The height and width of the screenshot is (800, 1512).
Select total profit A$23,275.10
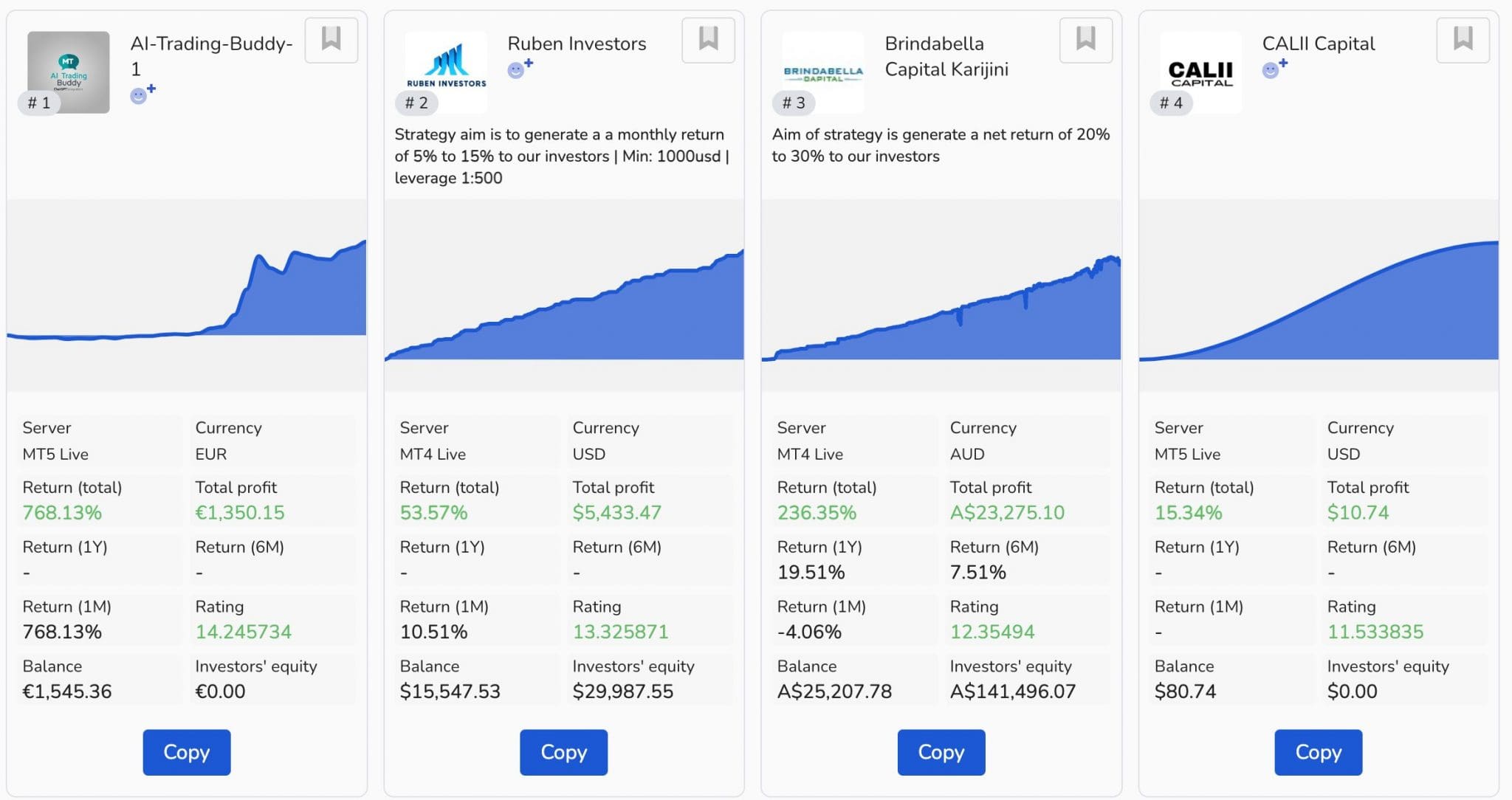(x=1007, y=512)
